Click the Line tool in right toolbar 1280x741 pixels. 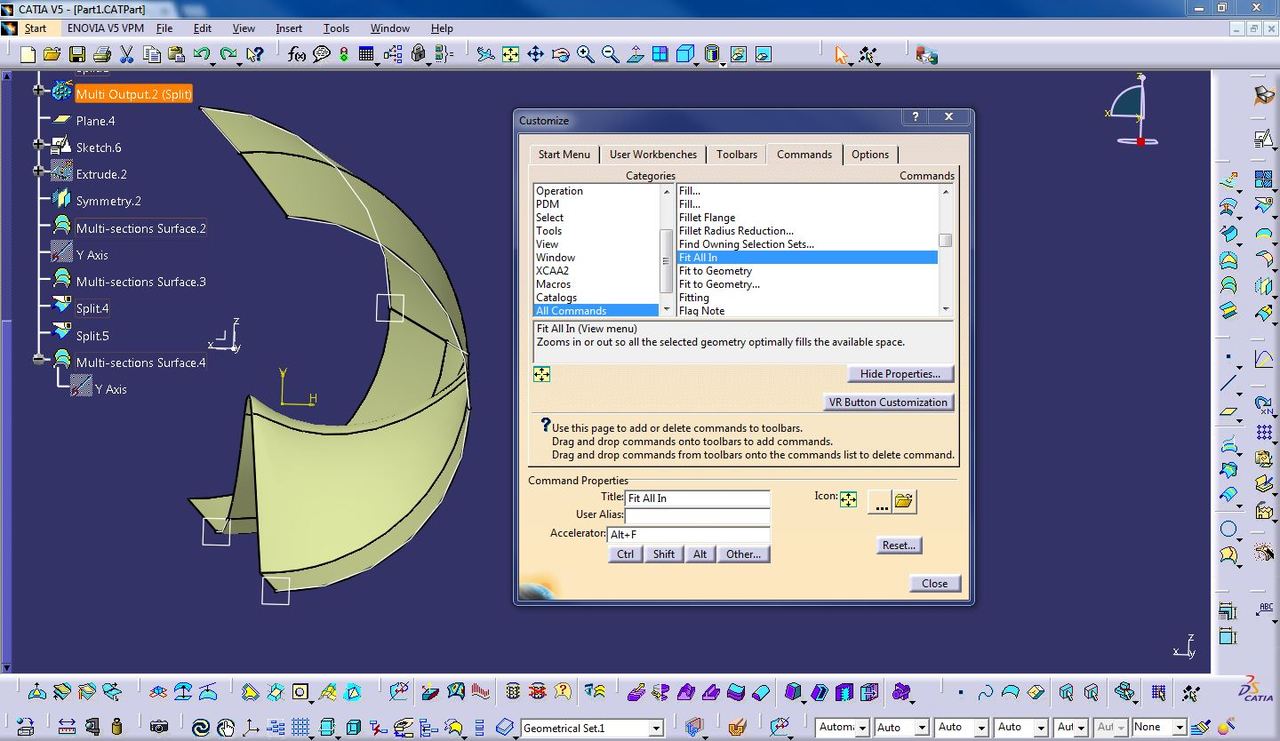[1229, 383]
